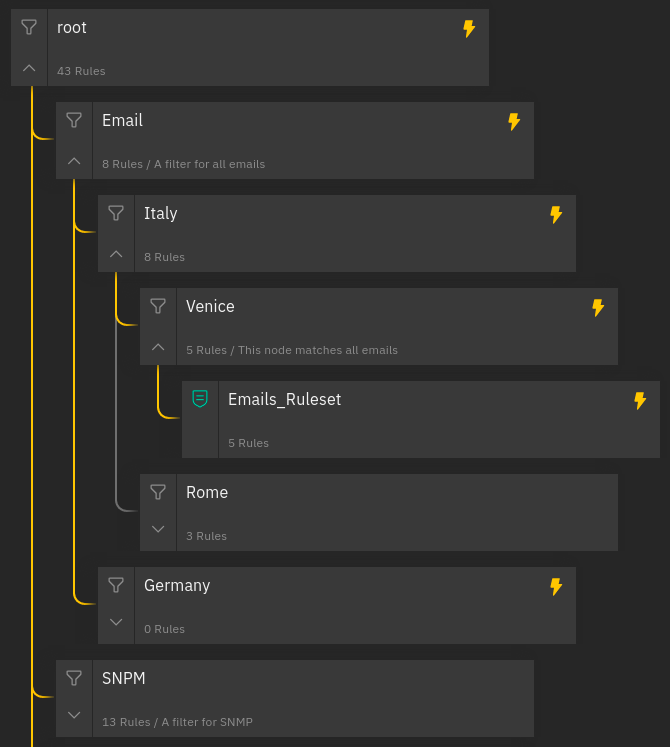Click the Germany node filter icon
Screen dimensions: 670x747
(x=116, y=585)
